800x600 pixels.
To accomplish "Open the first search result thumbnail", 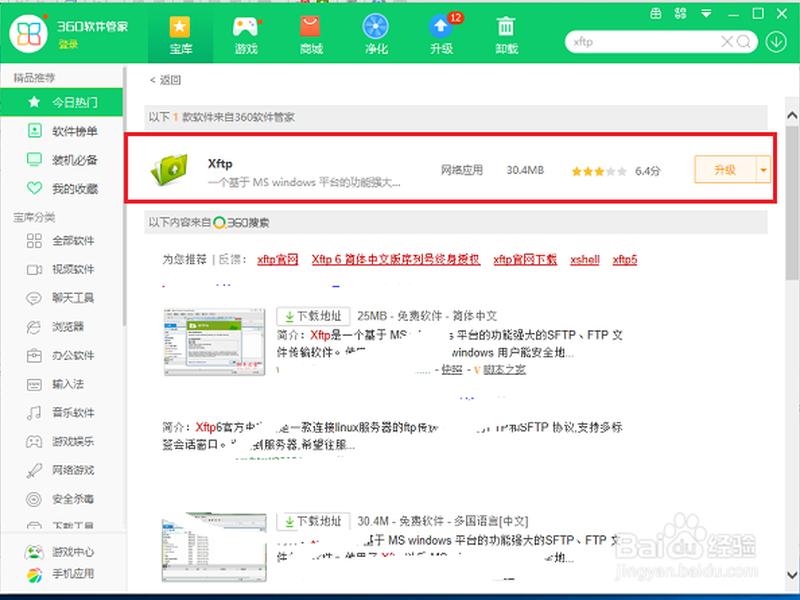I will (x=214, y=341).
